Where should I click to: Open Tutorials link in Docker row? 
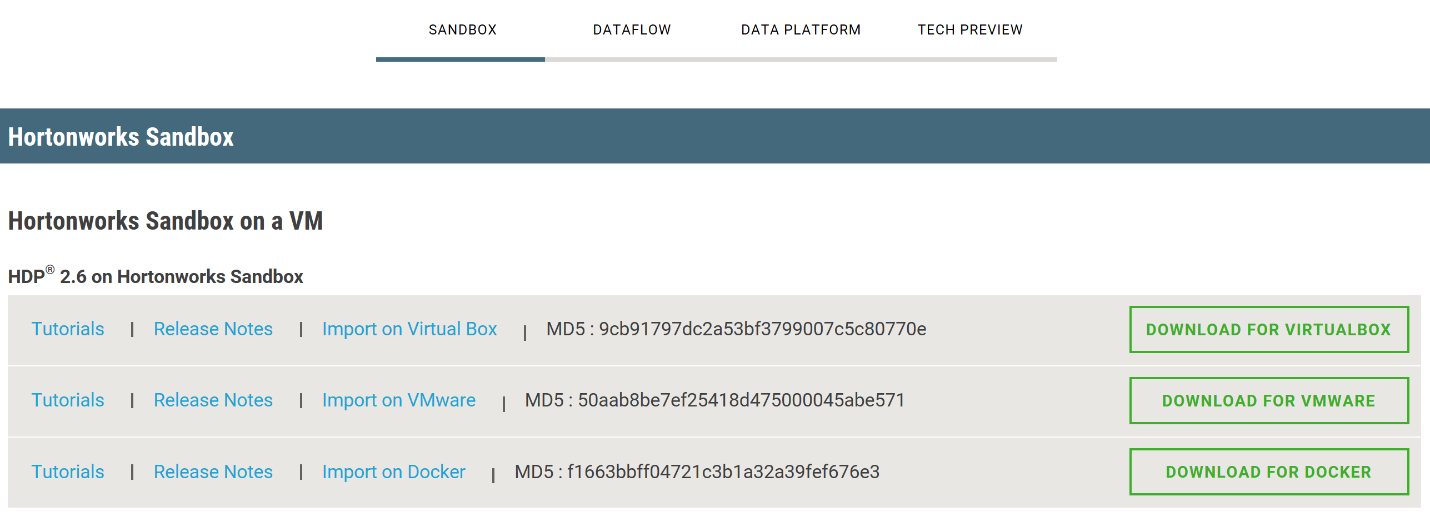(x=68, y=472)
